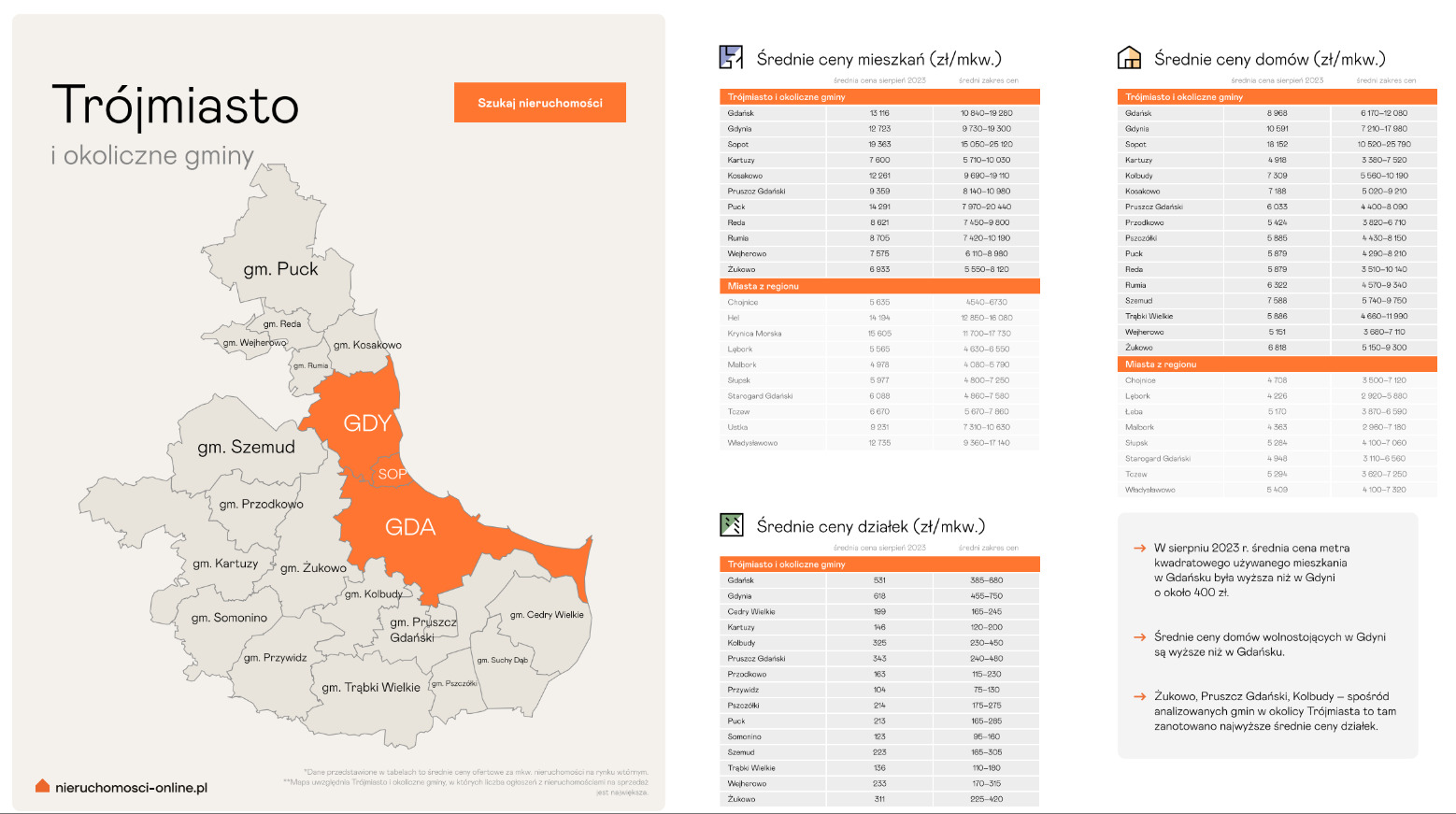Open the nieruchomosci-online.pl link
The image size is (1456, 814).
pos(131,788)
